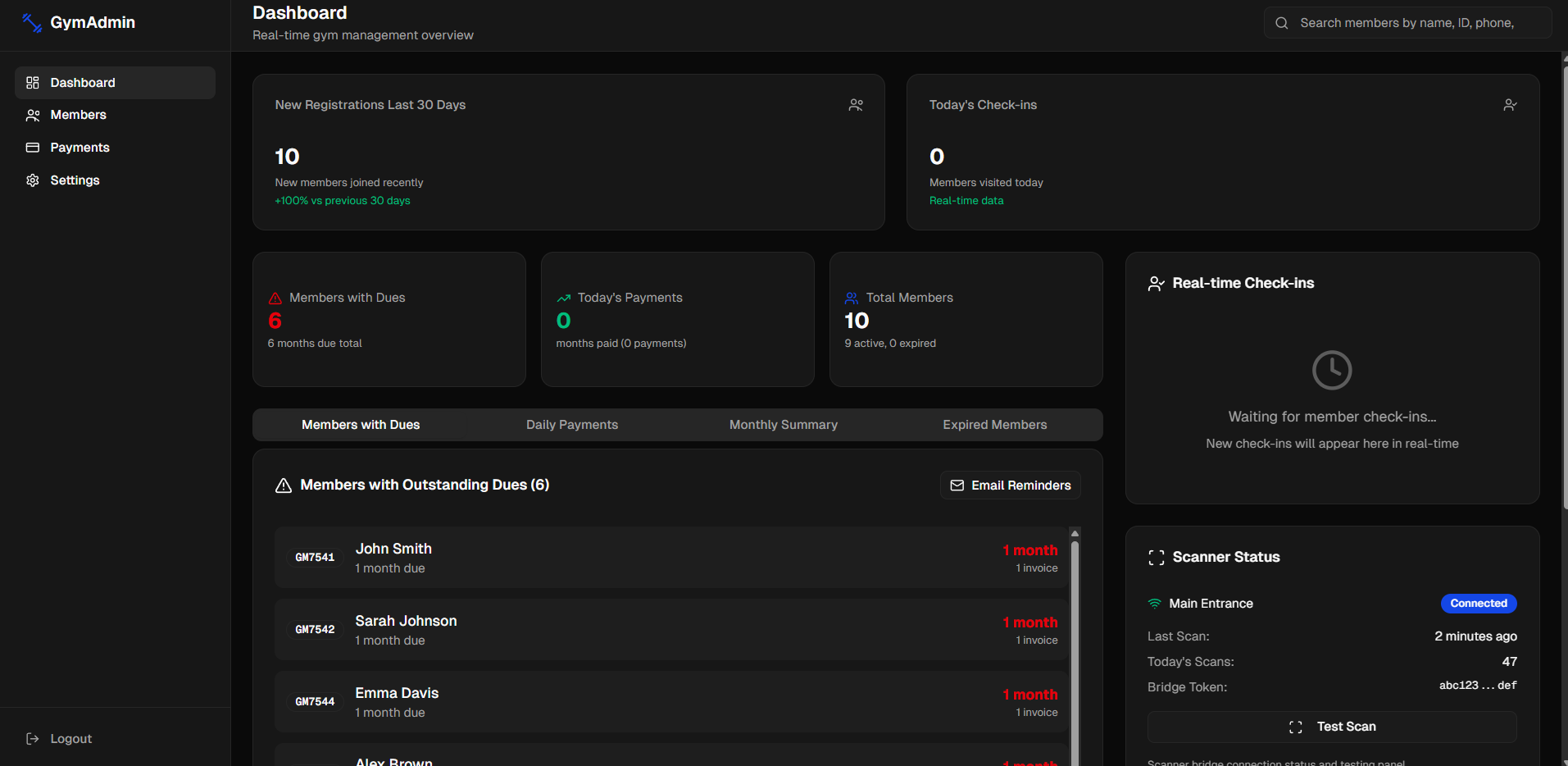Click the GymAdmin dumbbell logo icon
This screenshot has height=766, width=1568.
click(32, 23)
